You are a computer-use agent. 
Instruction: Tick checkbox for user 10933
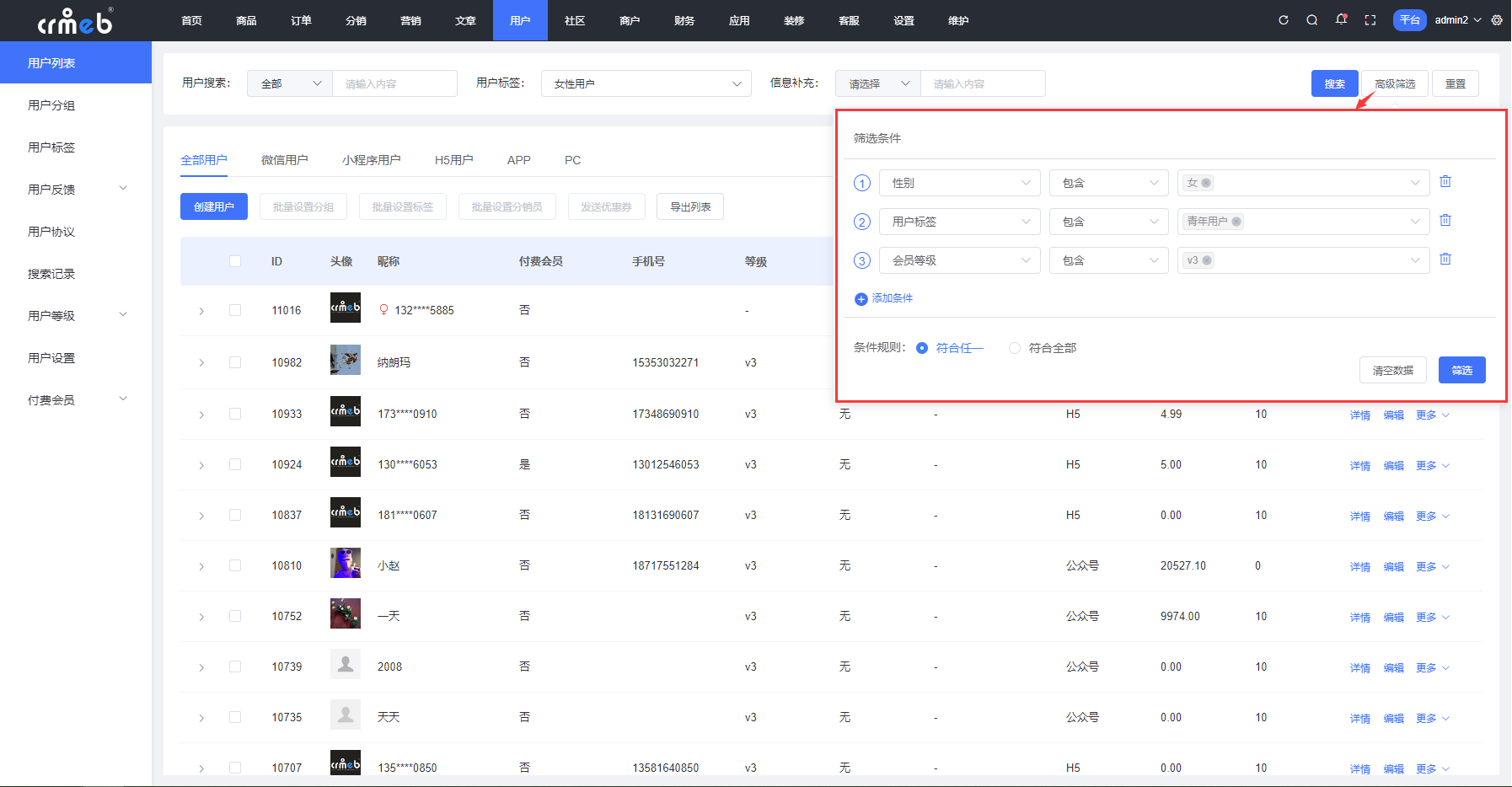(x=235, y=414)
